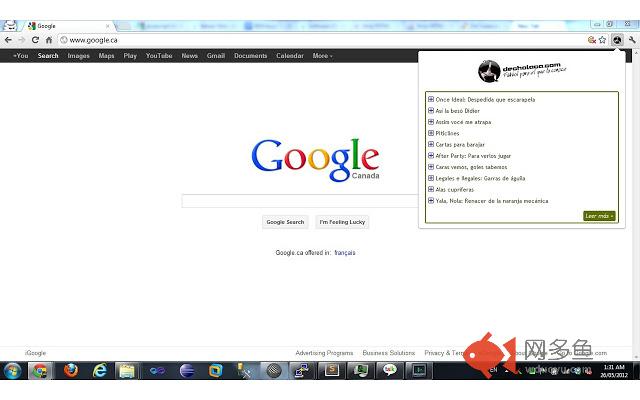Click +You in the Google bar
640x400 pixels.
click(20, 56)
